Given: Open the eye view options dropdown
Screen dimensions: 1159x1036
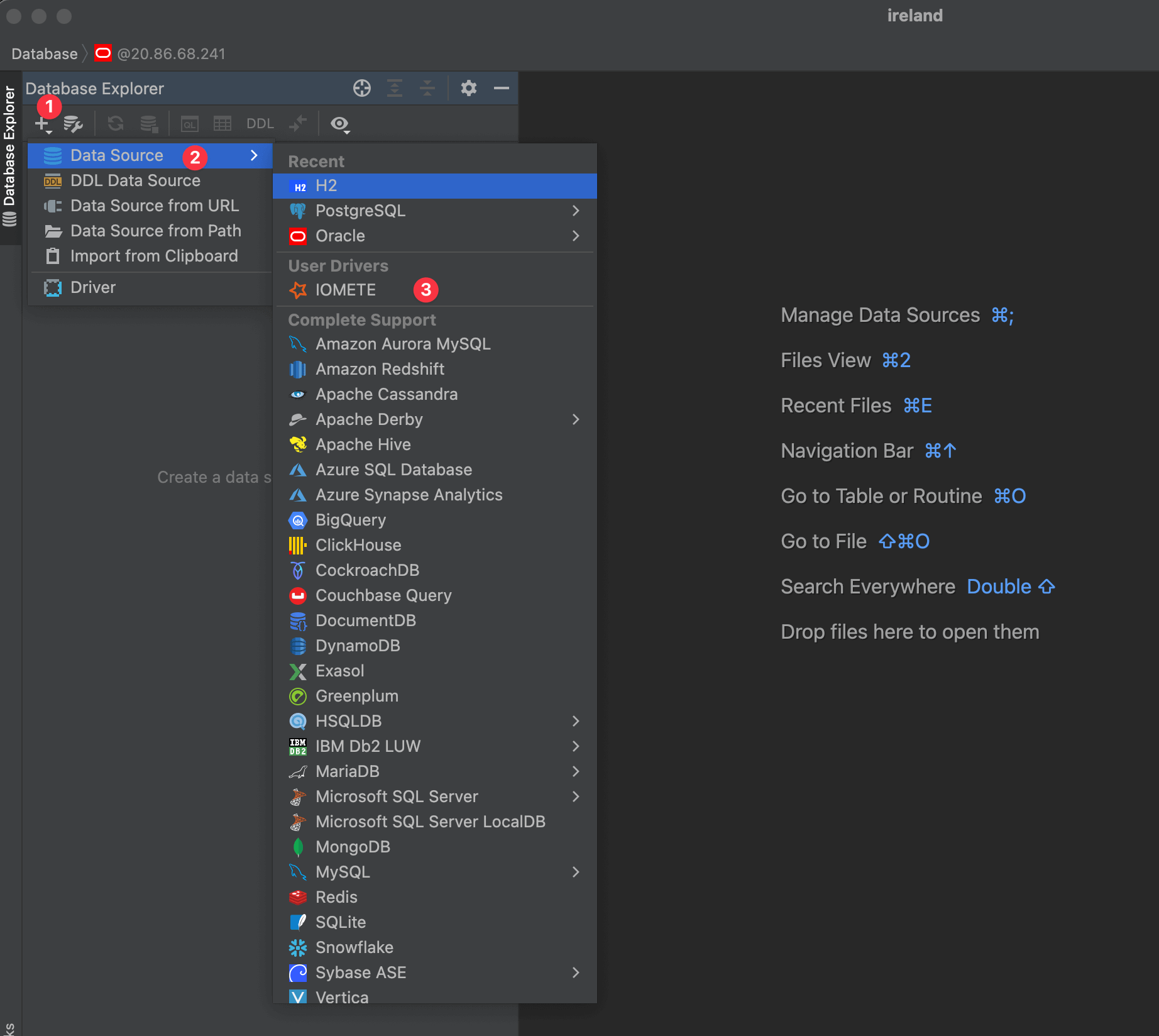Looking at the screenshot, I should (x=341, y=124).
